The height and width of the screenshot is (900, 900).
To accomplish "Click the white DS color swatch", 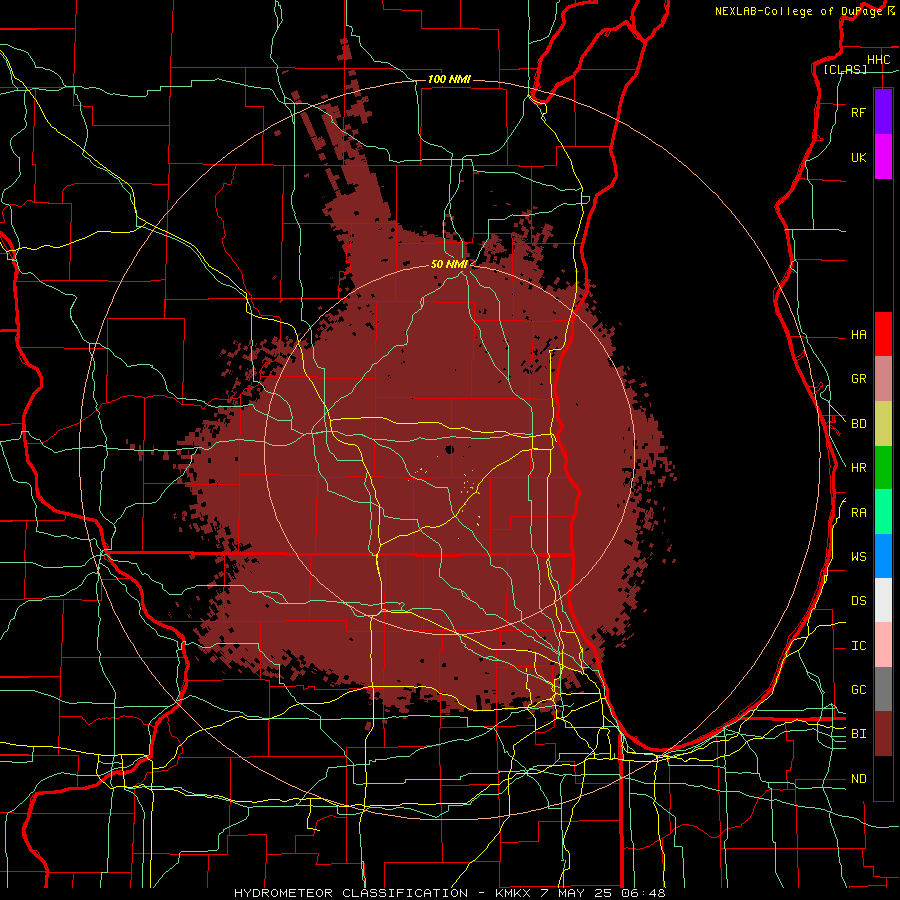I will [x=883, y=600].
